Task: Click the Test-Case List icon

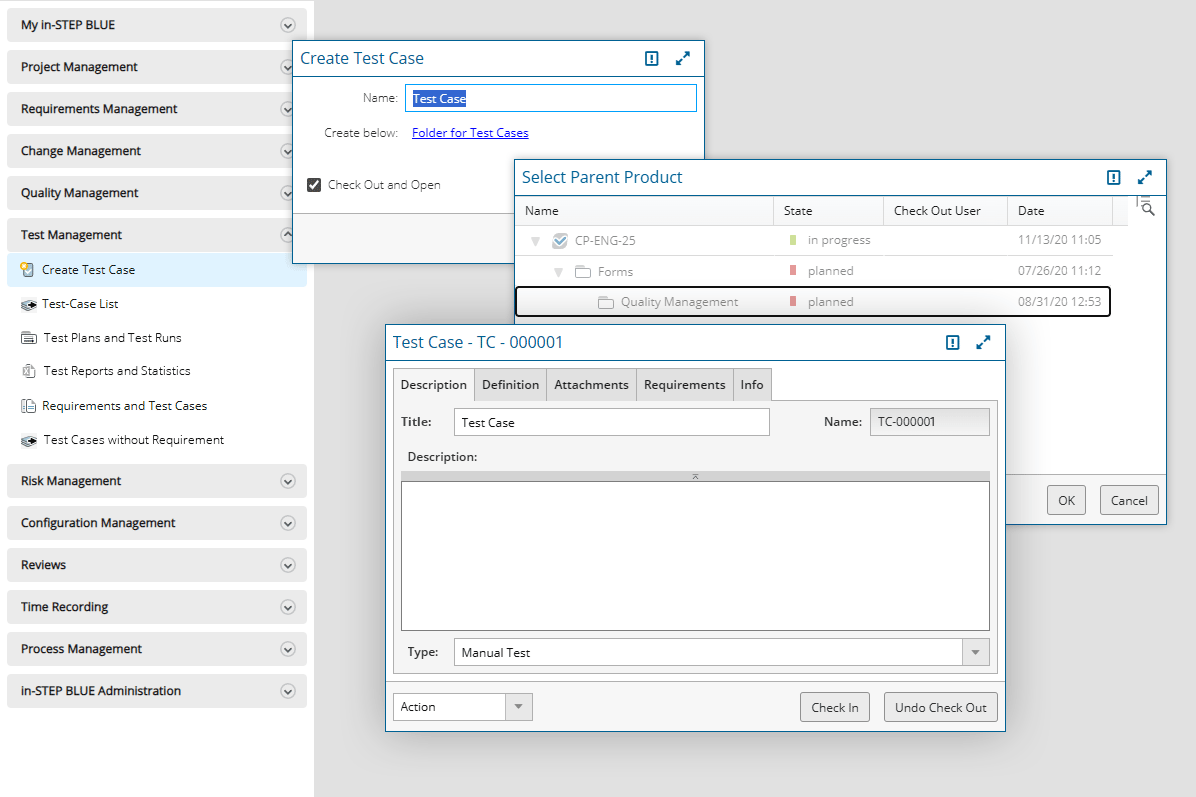Action: coord(28,304)
